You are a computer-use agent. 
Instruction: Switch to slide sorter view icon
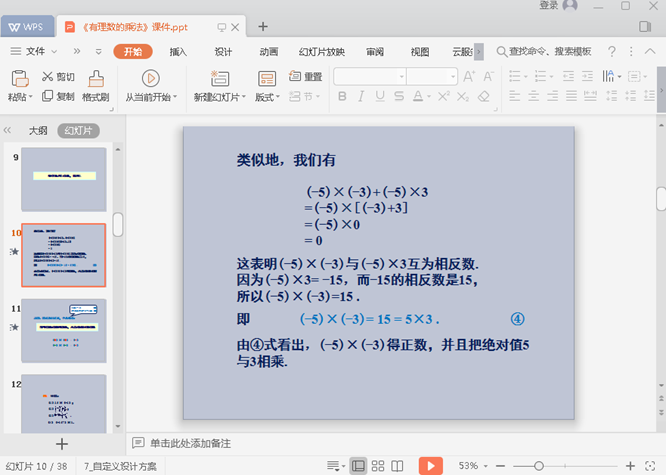point(378,466)
